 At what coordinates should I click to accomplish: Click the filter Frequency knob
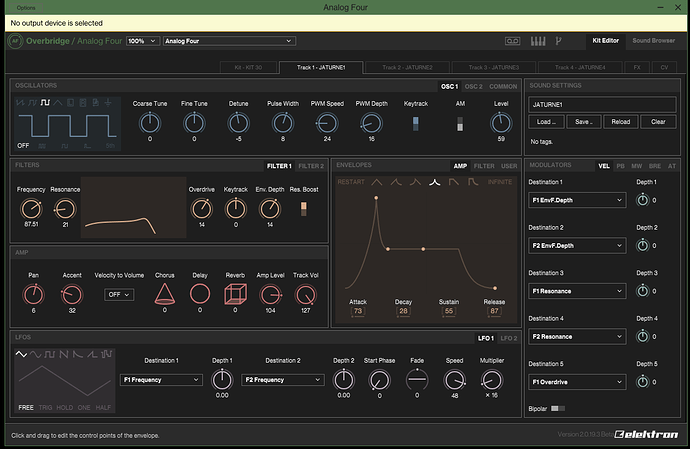(x=31, y=209)
